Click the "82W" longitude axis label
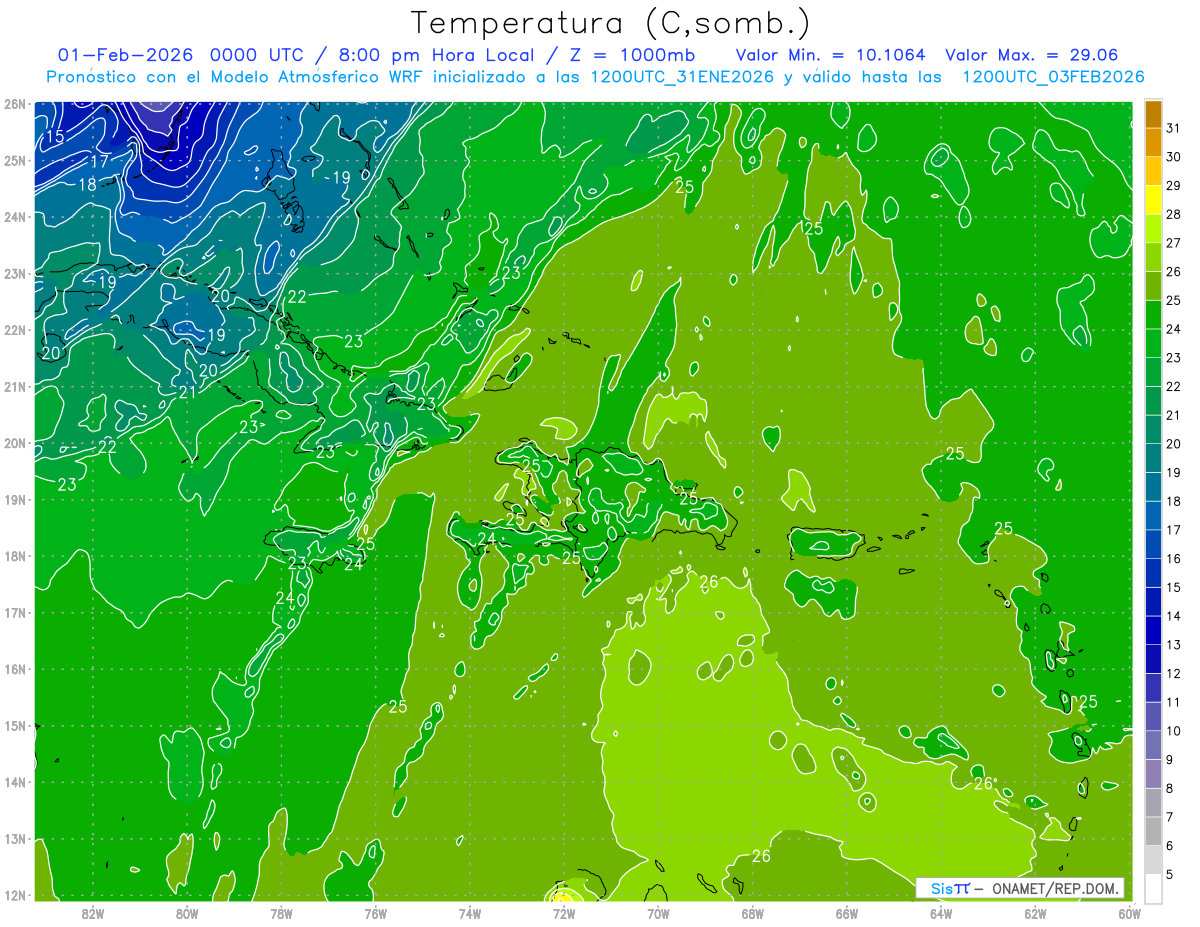 (93, 913)
